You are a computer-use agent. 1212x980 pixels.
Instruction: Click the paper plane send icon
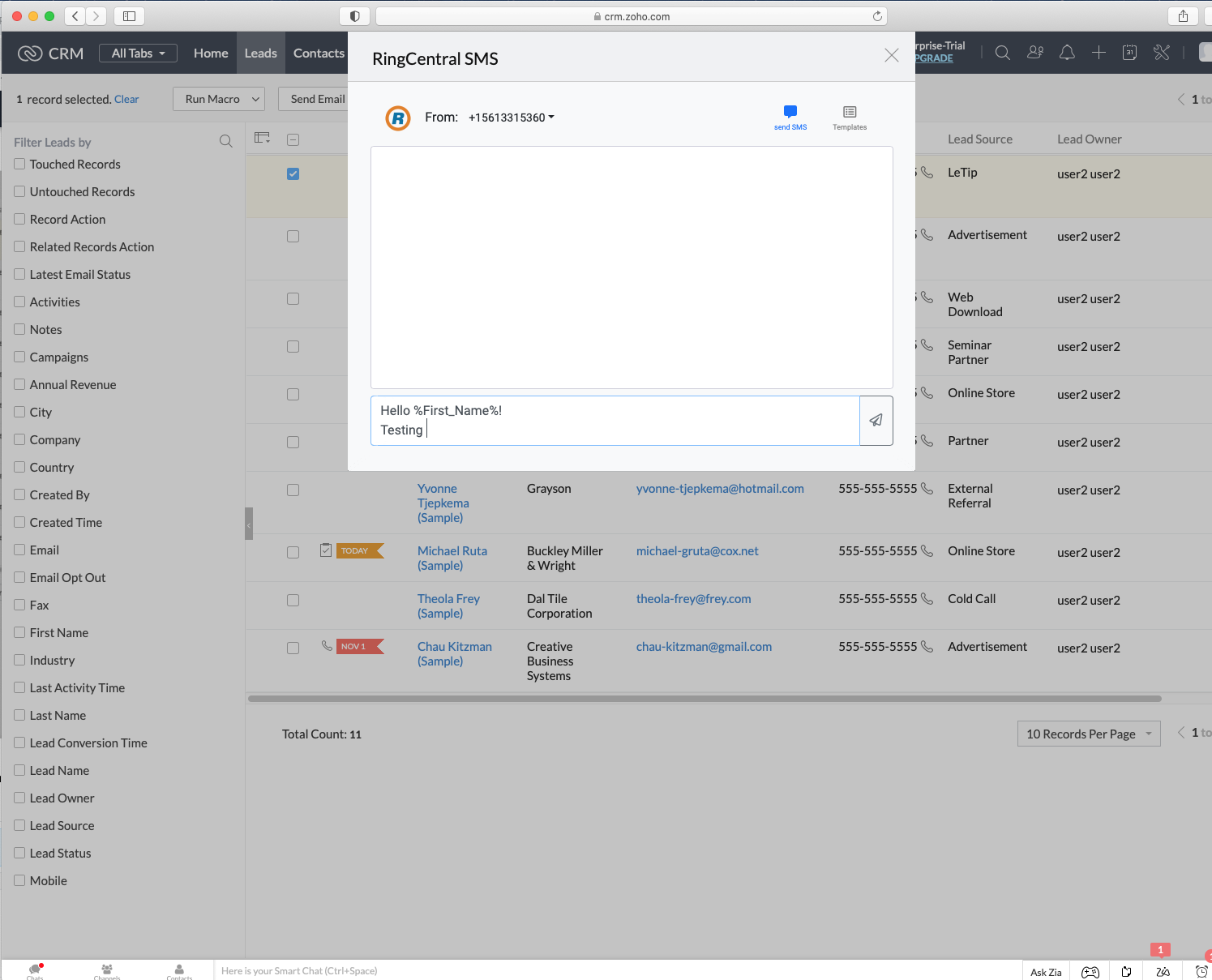point(876,420)
